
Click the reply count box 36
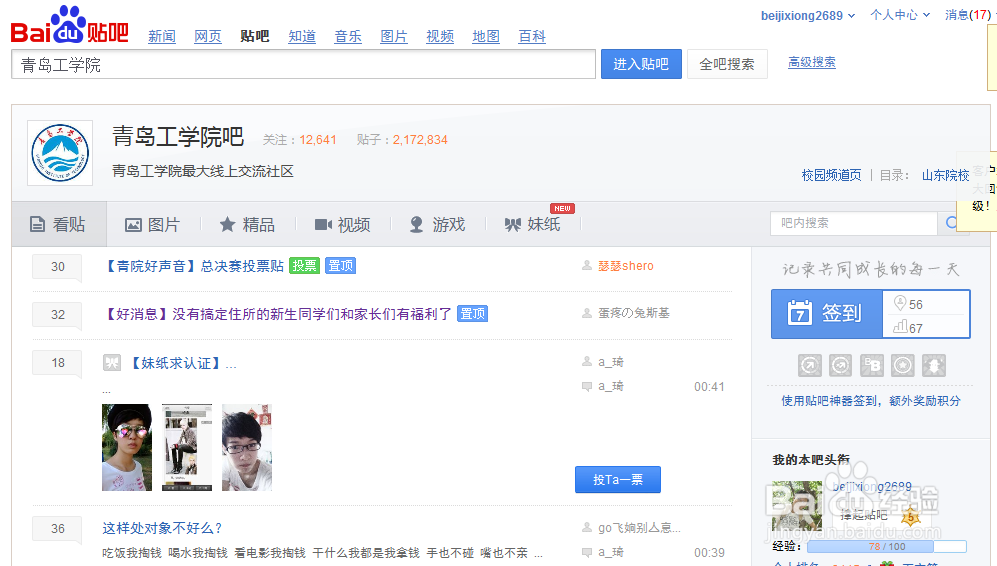click(x=57, y=529)
